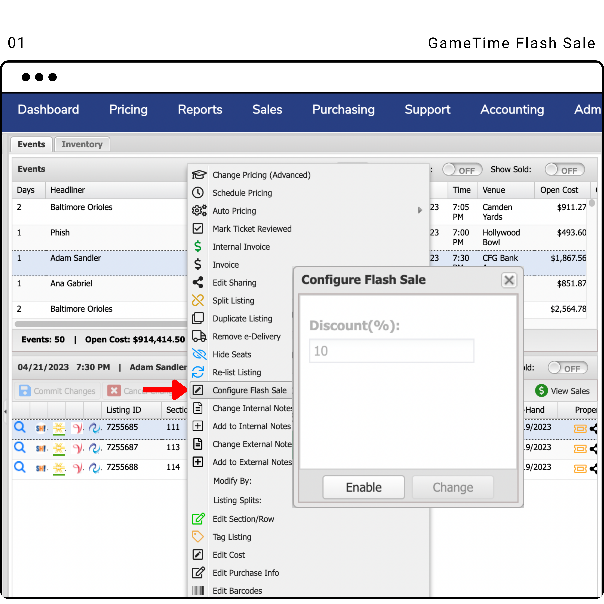604x604 pixels.
Task: Click magnifier icon for listing 7255687
Action: pyautogui.click(x=20, y=448)
